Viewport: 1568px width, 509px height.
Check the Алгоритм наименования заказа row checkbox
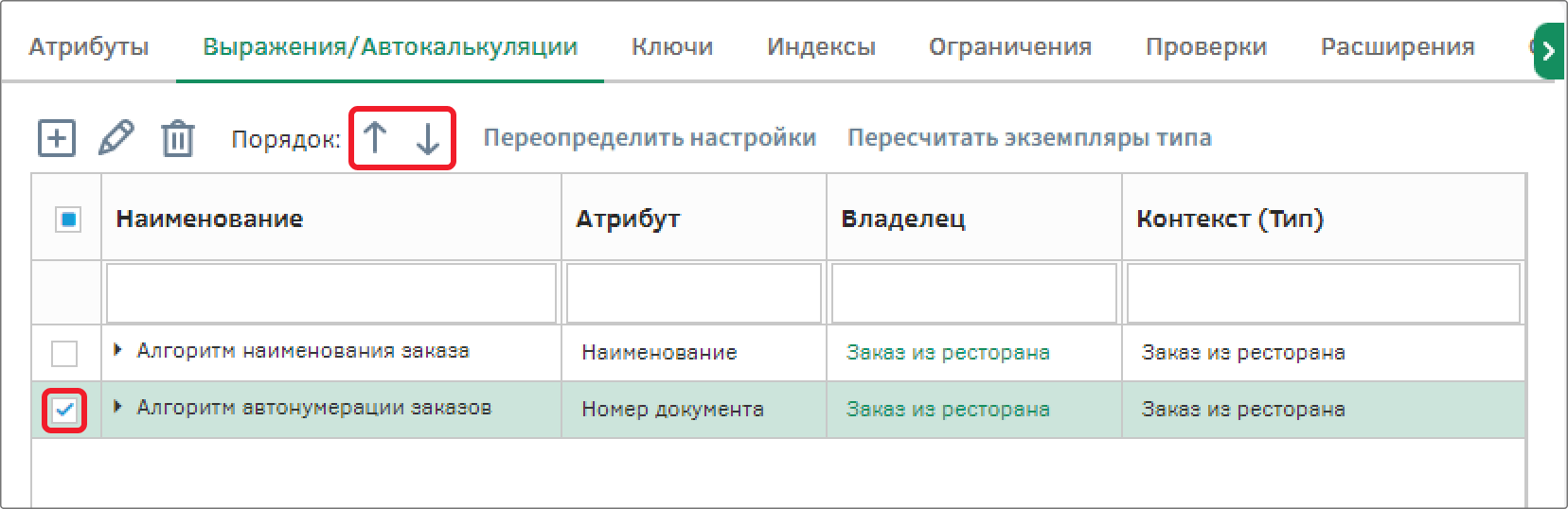pos(64,353)
